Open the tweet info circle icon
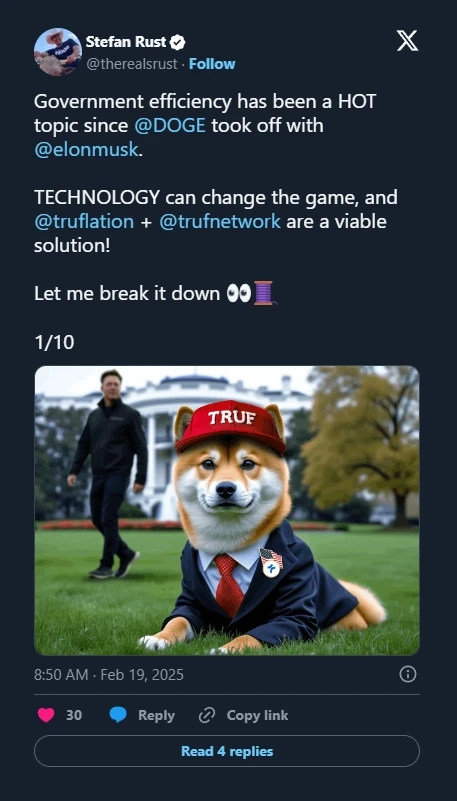 coord(407,674)
